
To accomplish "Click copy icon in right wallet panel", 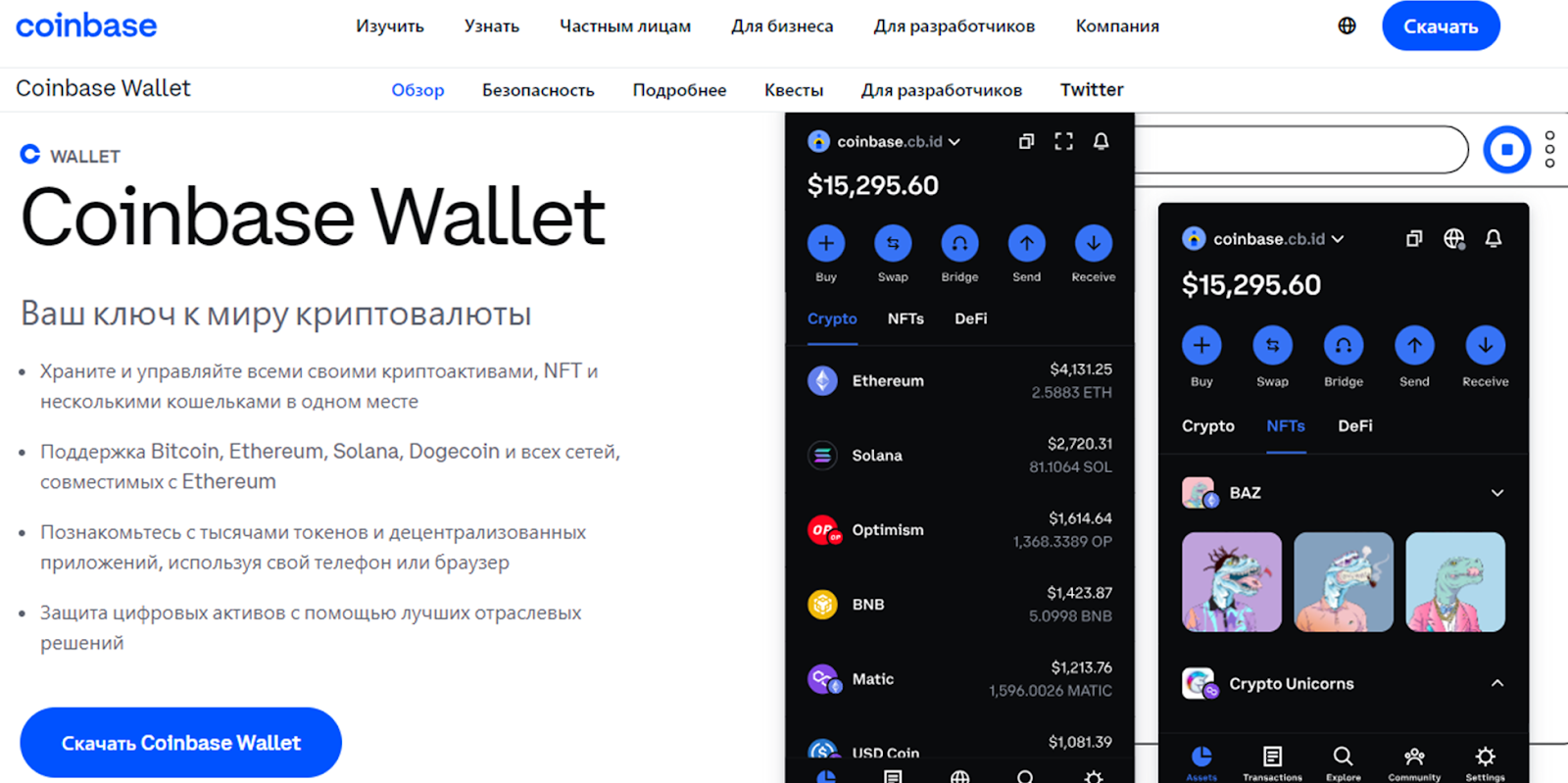I will [1414, 239].
